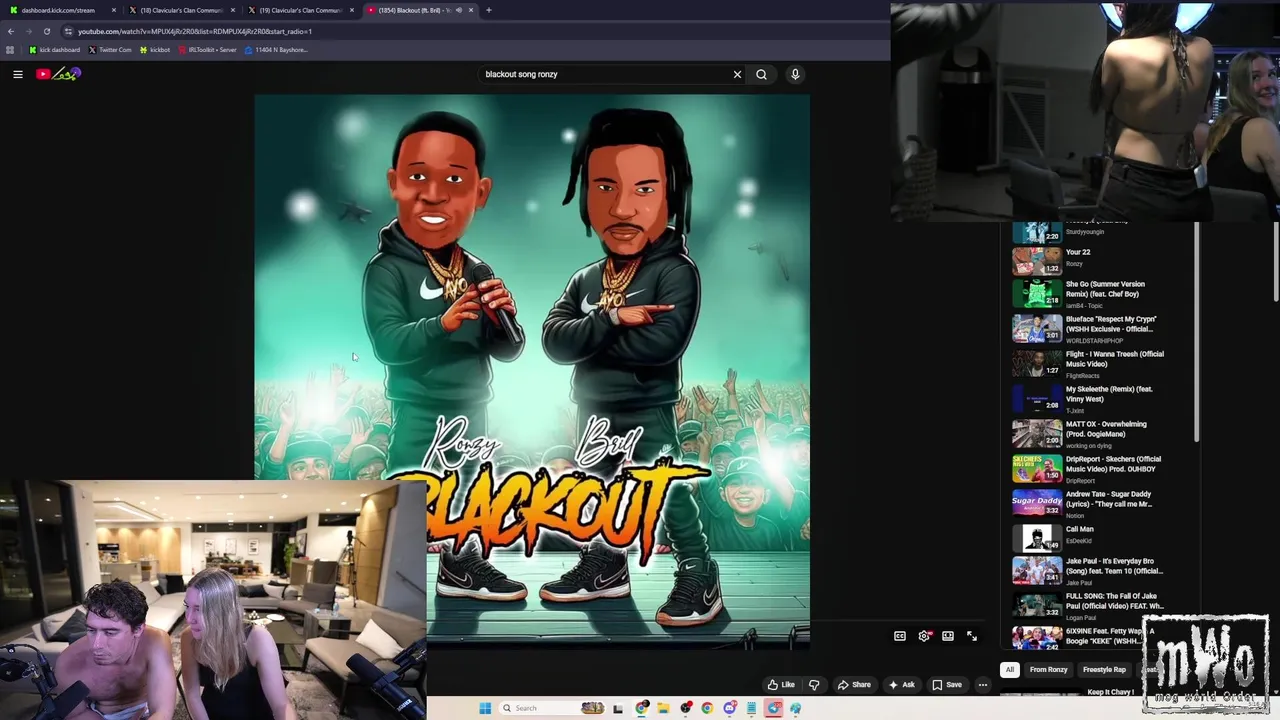The width and height of the screenshot is (1280, 720).
Task: Open the '11404 N Bayshore' bookmark
Action: [x=276, y=50]
